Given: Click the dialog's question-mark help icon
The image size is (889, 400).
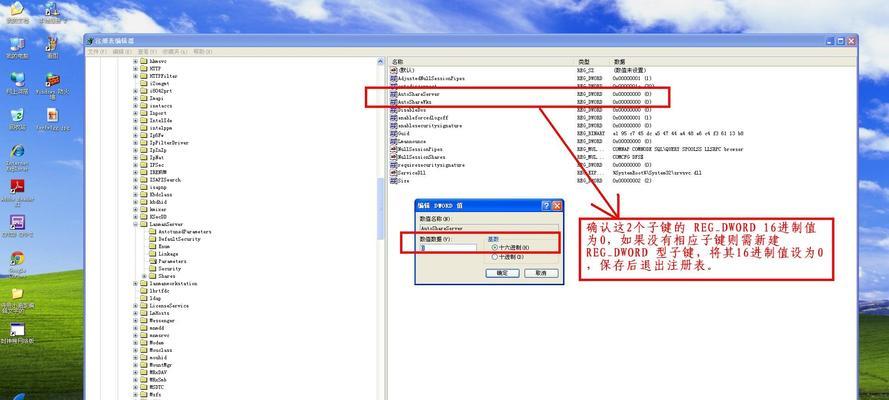Looking at the screenshot, I should 546,206.
